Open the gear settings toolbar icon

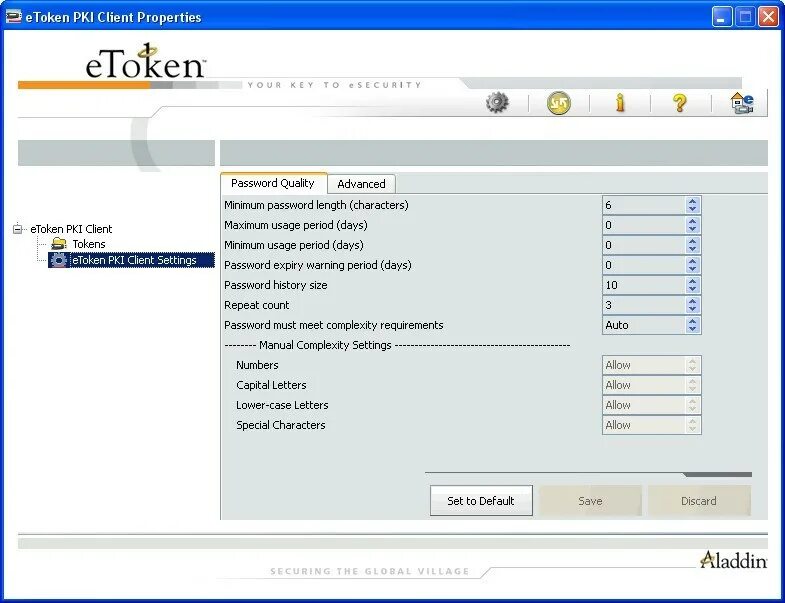497,103
